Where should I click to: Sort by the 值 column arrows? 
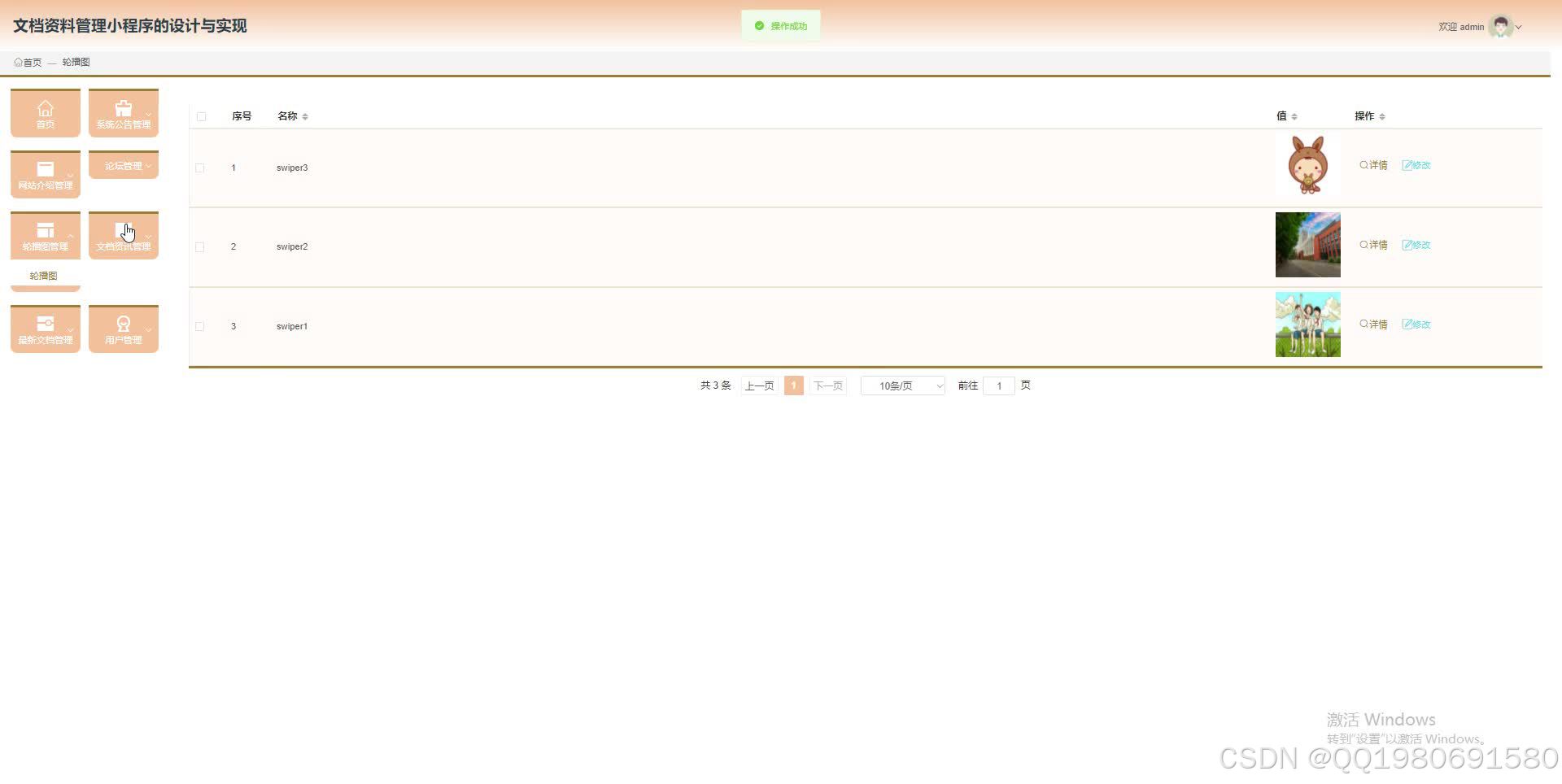pos(1294,116)
